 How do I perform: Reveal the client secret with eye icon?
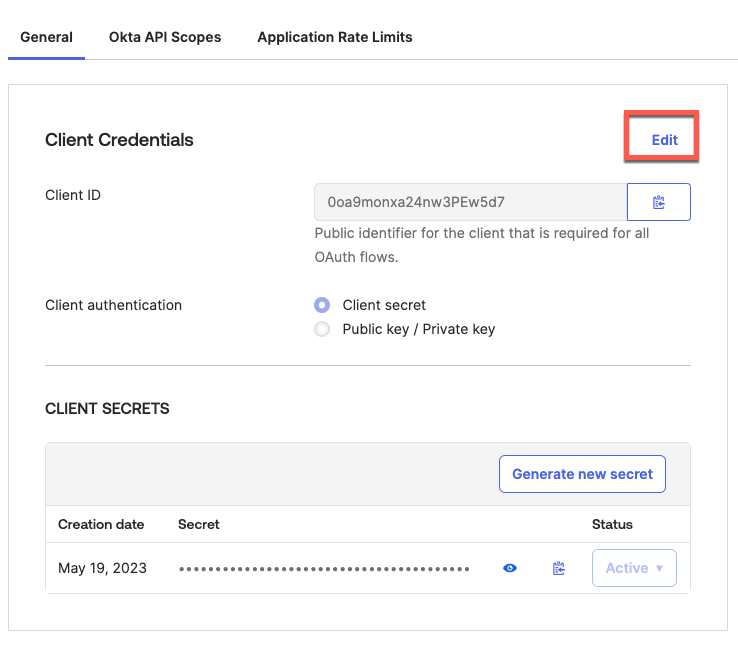(x=510, y=568)
